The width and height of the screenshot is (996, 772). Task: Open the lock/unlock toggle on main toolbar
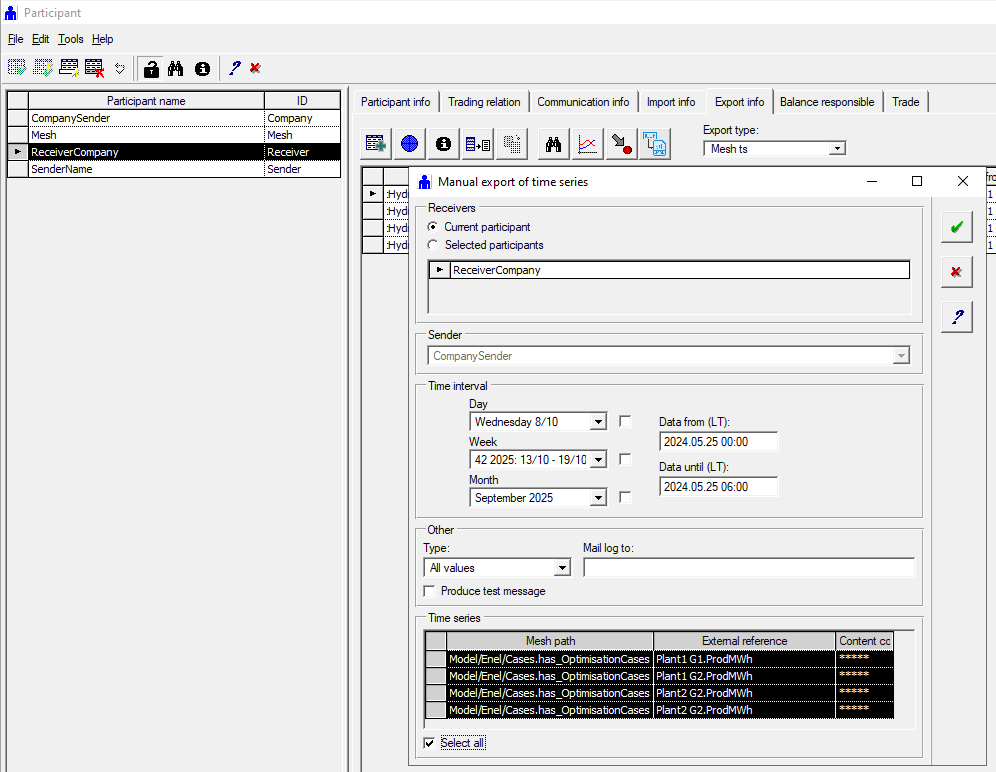pyautogui.click(x=150, y=68)
